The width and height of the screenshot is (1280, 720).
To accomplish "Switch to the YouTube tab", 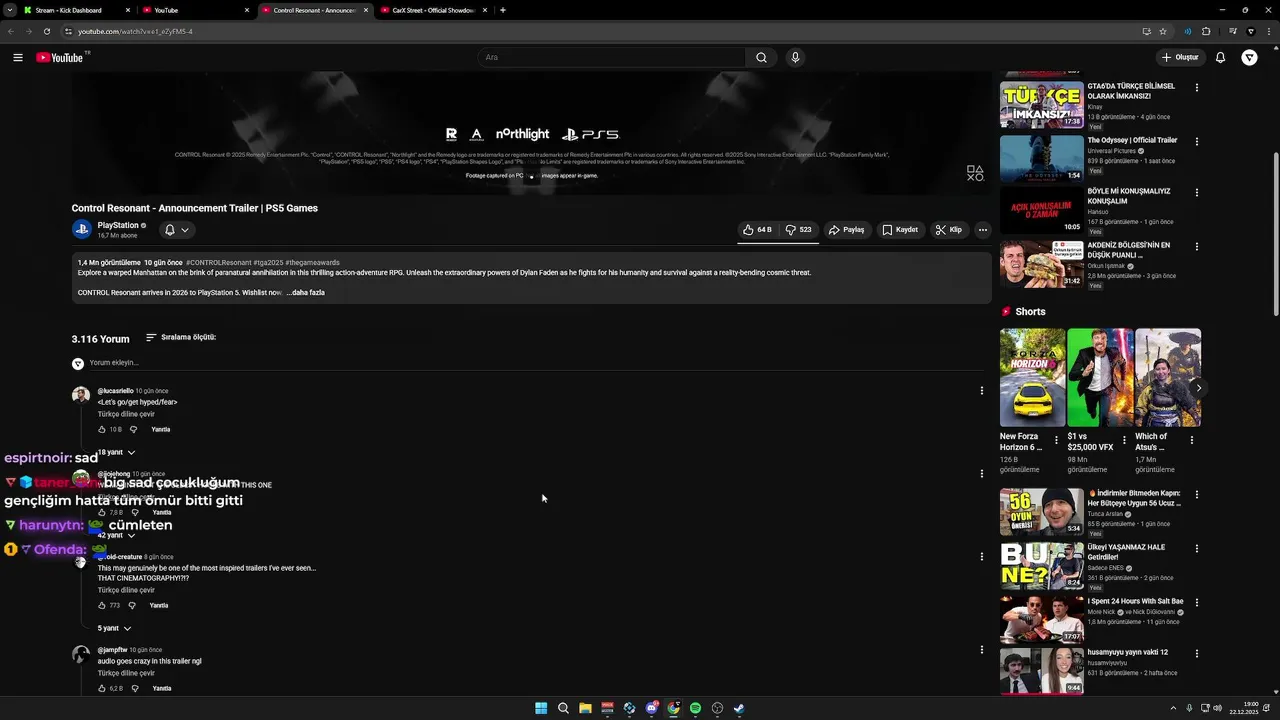I will coord(195,10).
